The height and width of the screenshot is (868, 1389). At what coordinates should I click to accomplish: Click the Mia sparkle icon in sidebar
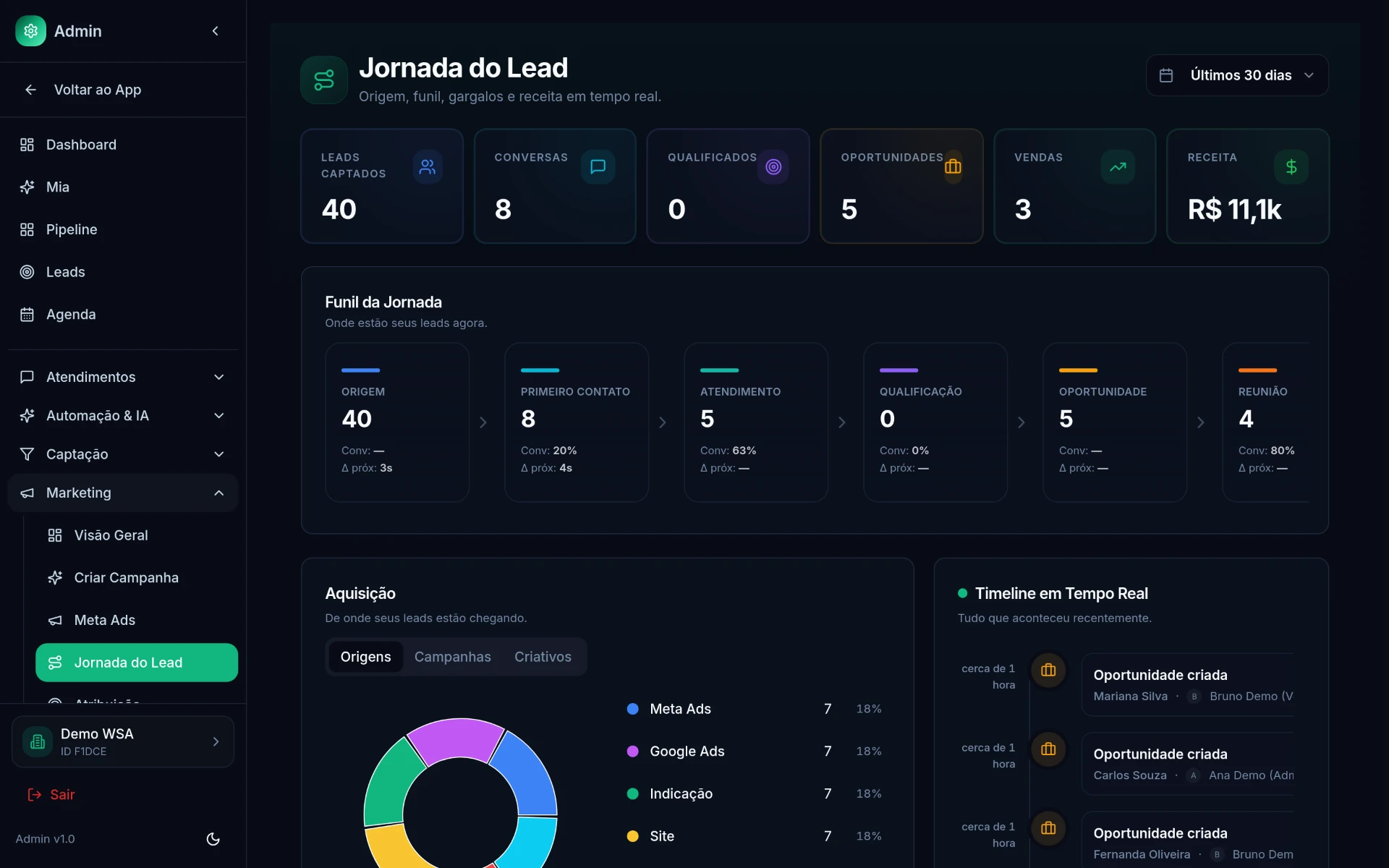(27, 187)
